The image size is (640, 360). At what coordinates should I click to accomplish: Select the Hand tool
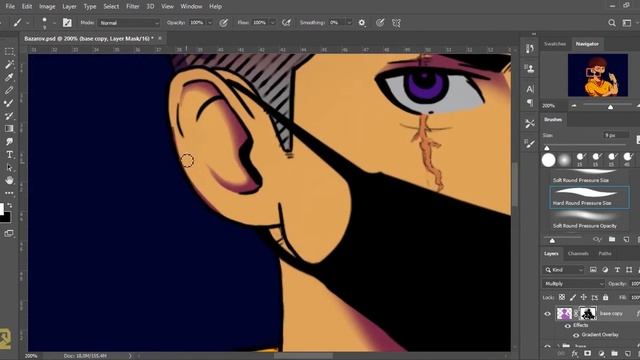(x=9, y=180)
